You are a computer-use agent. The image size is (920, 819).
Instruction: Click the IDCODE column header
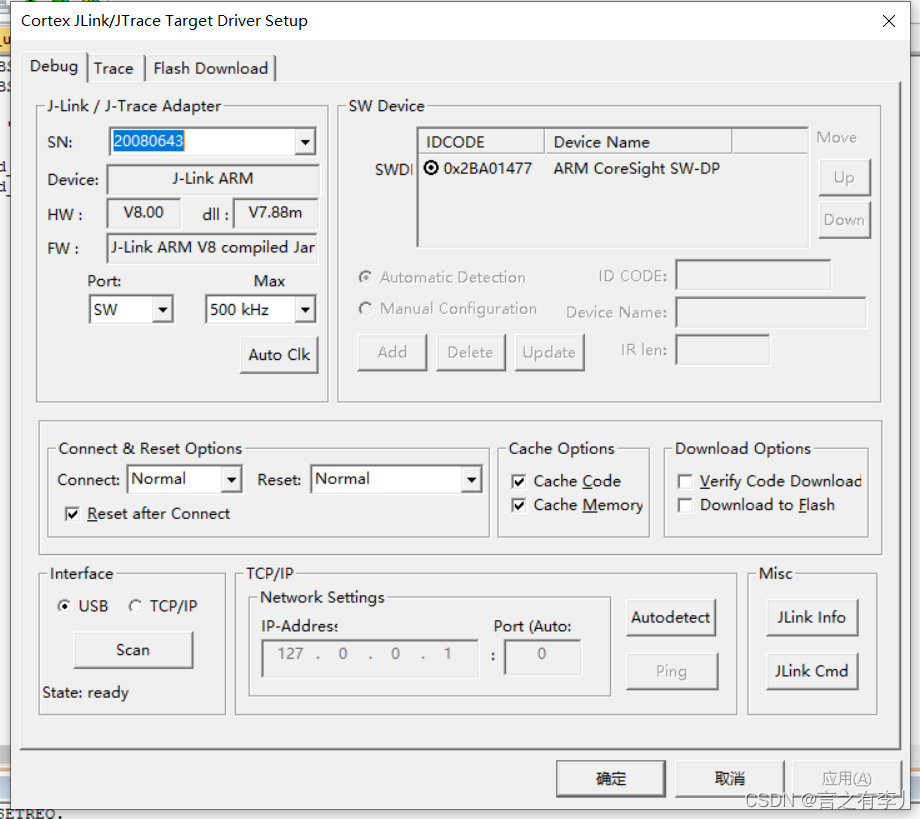pos(481,142)
